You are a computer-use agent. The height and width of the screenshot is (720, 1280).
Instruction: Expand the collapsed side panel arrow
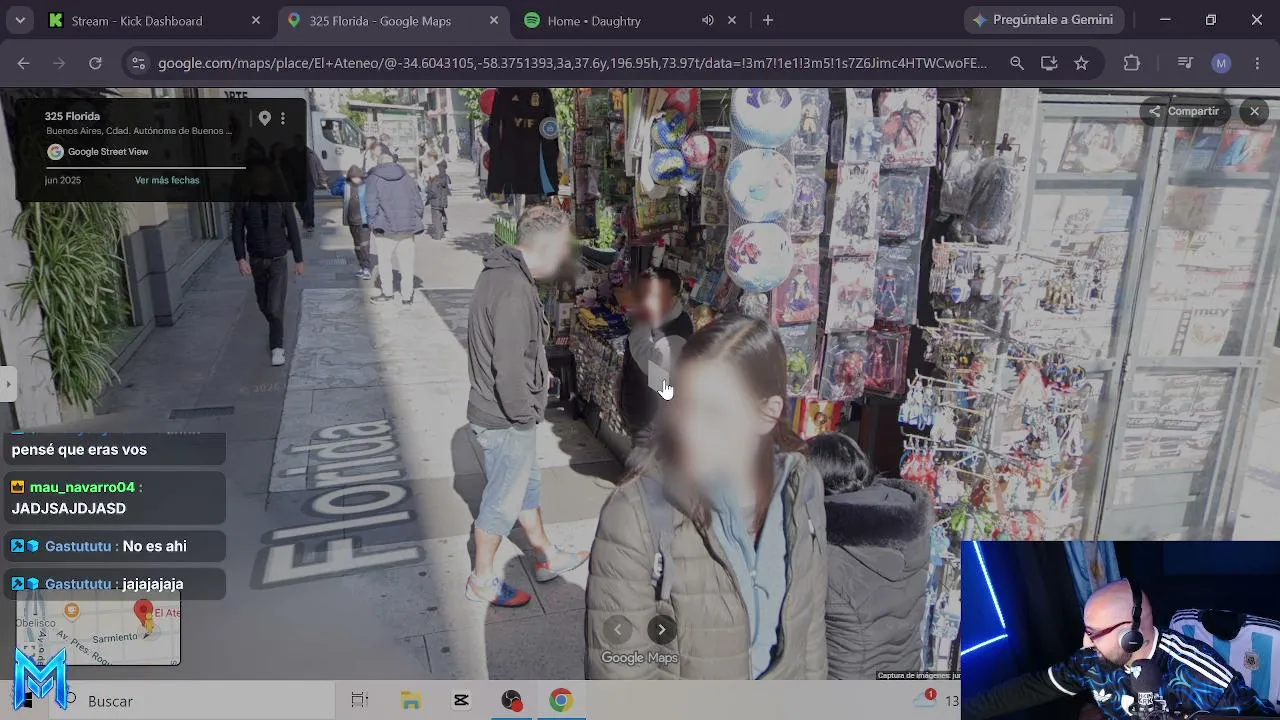point(8,383)
